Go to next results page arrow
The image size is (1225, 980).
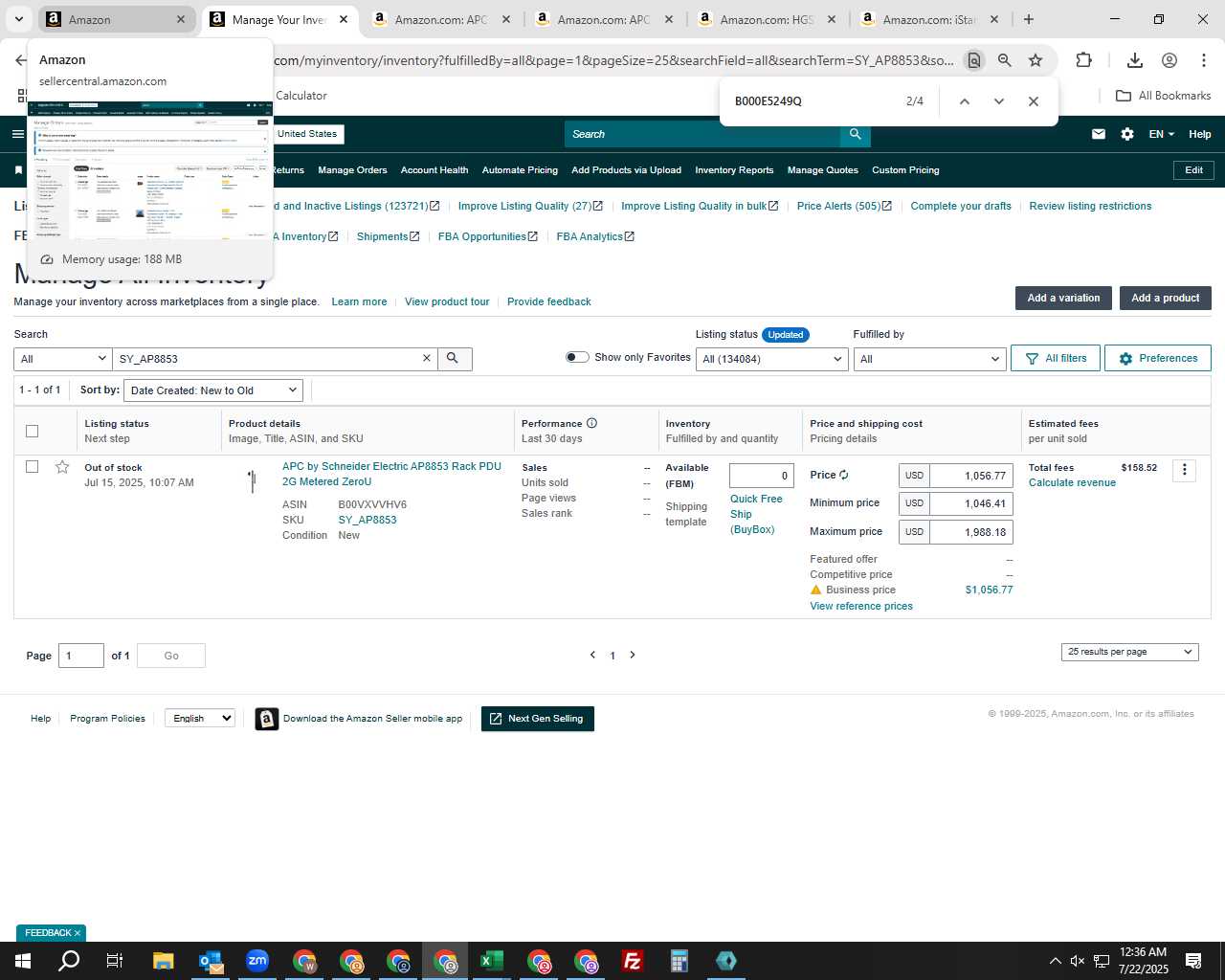633,655
